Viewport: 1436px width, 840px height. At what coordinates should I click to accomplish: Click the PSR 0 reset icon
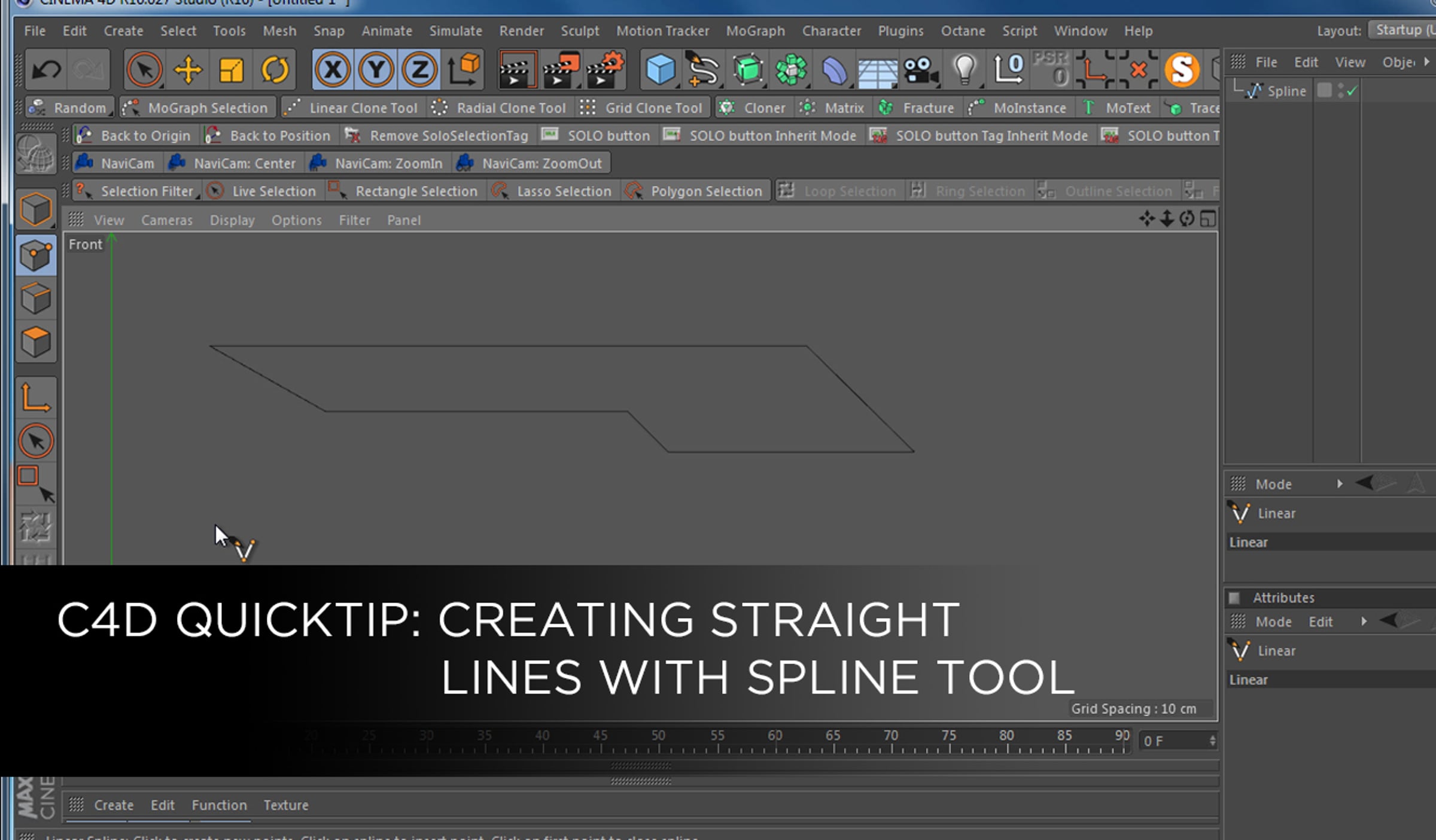click(x=1051, y=68)
